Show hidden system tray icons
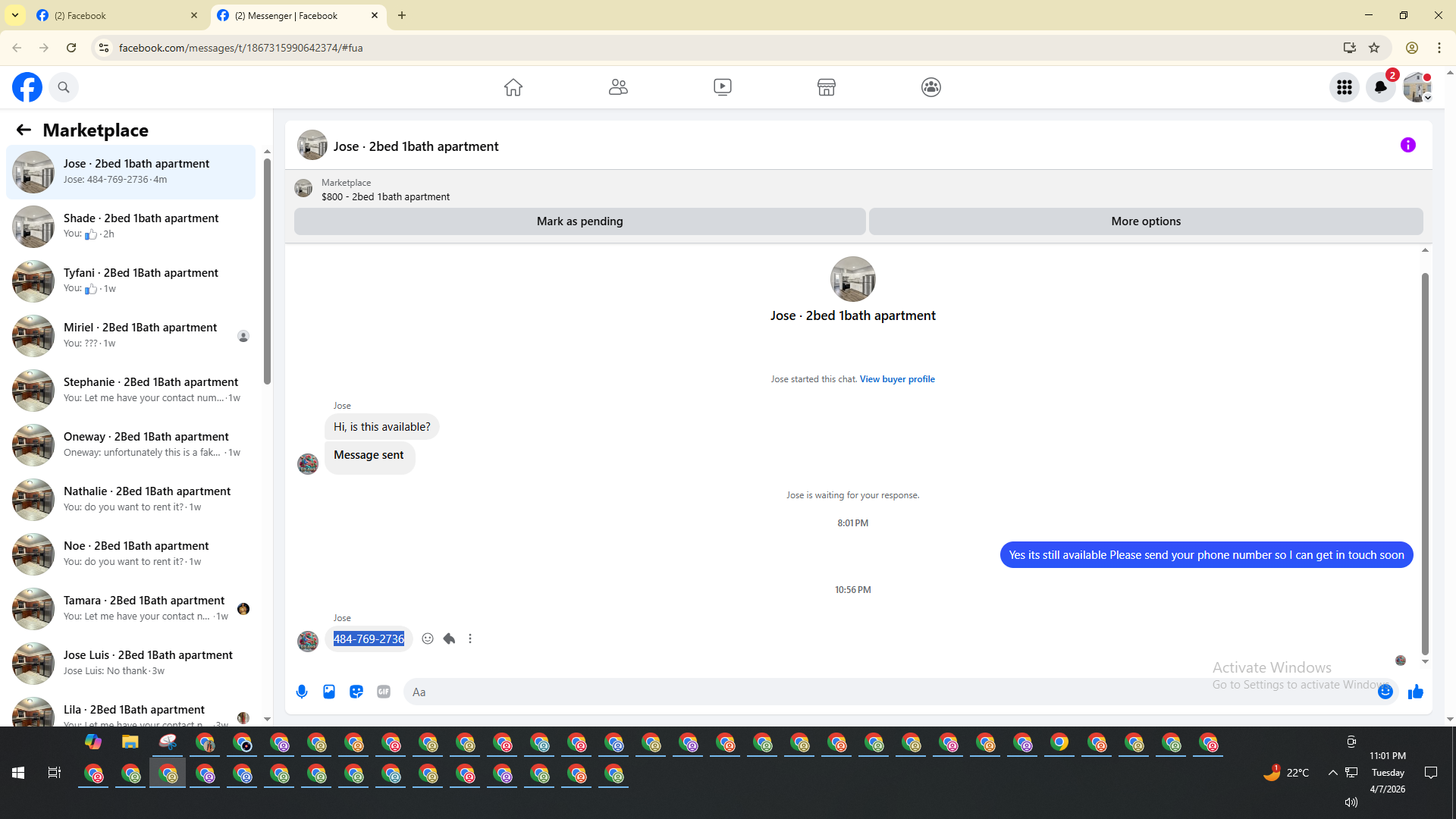 [x=1332, y=773]
